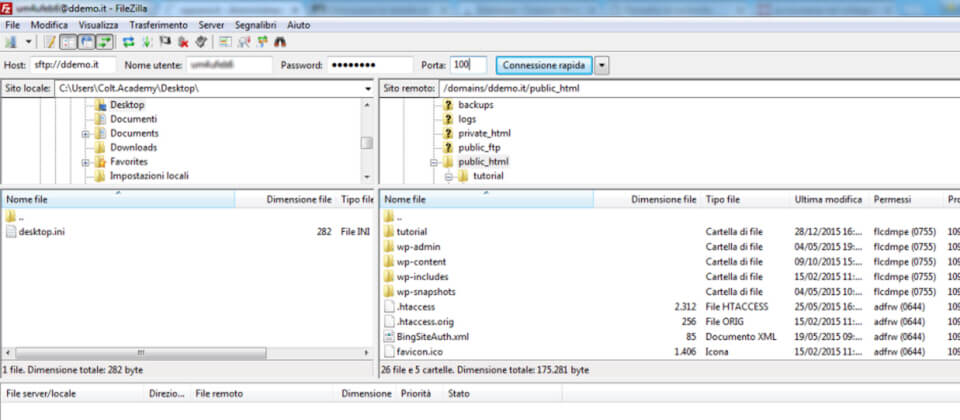960x420 pixels.
Task: Expand the local Documents tree node
Action: [x=86, y=133]
